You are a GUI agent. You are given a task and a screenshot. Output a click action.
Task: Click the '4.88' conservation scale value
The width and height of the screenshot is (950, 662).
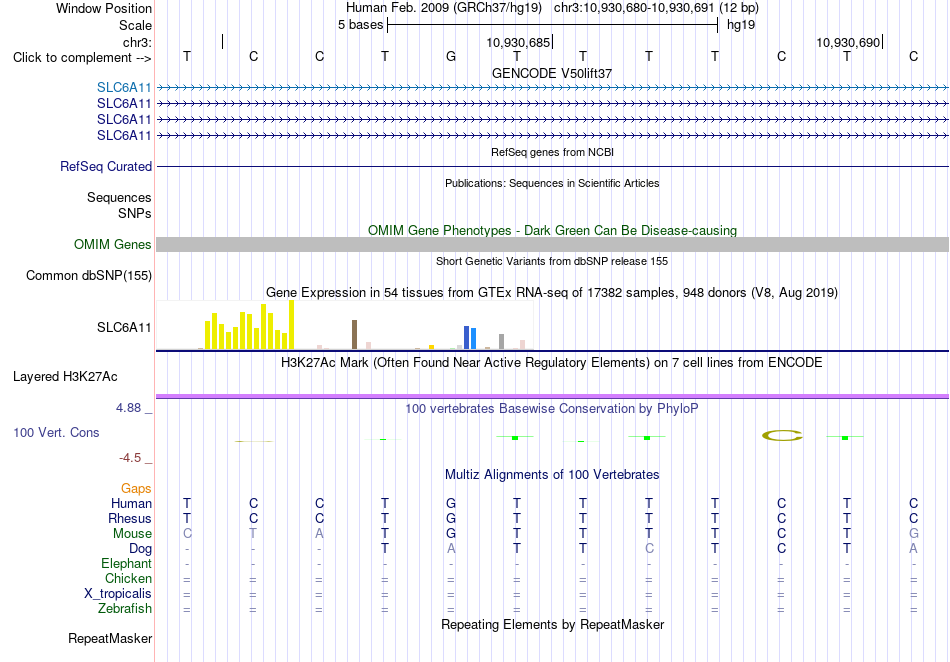pos(128,408)
